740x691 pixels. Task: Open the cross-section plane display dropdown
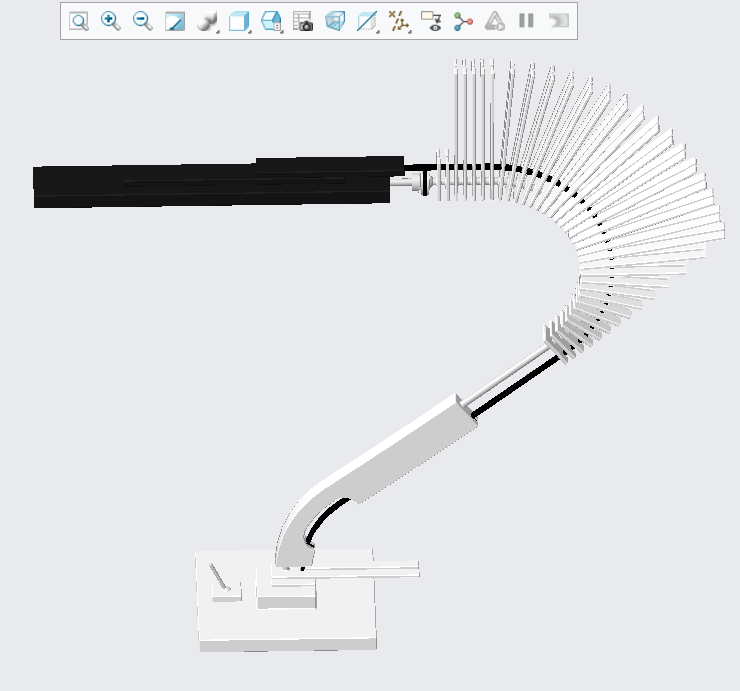pos(368,22)
